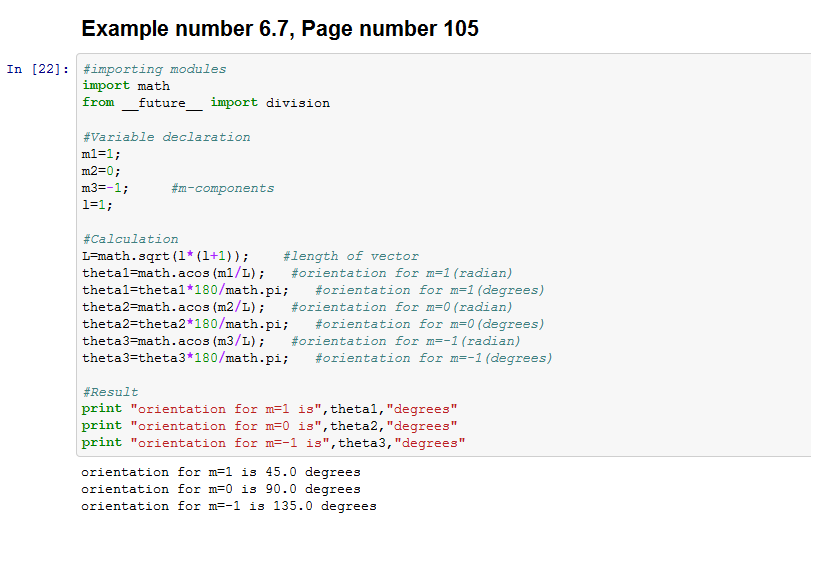The width and height of the screenshot is (832, 572).
Task: Select the 'In [22]:' cell prompt
Action: tap(38, 69)
